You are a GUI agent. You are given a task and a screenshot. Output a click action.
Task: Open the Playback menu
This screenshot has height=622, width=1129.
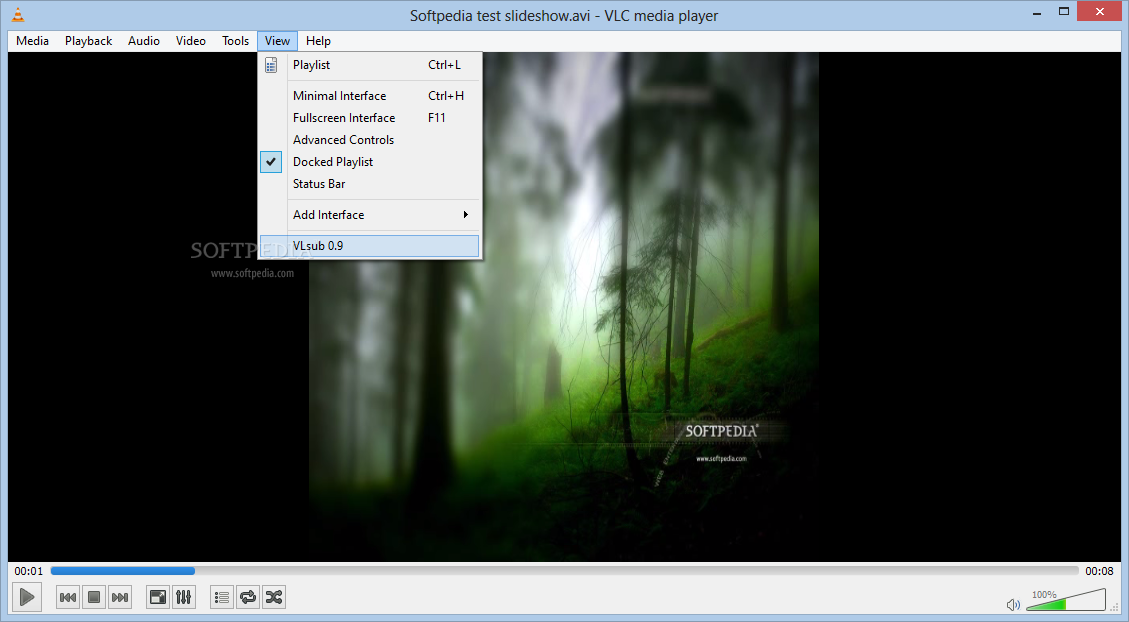click(89, 41)
